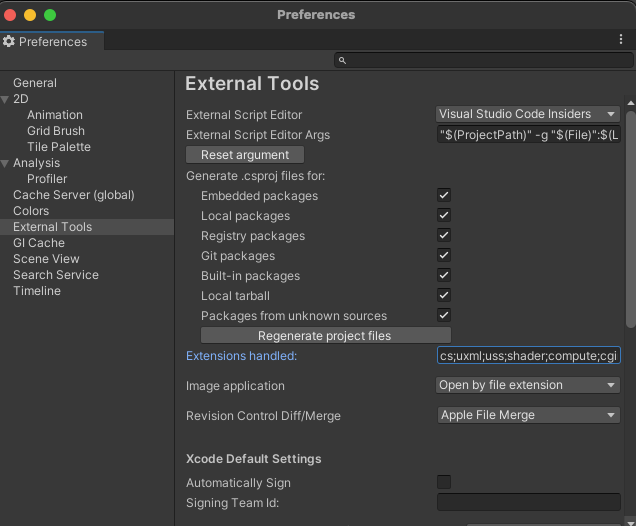
Task: Click the Extensions handled text field
Action: click(528, 356)
